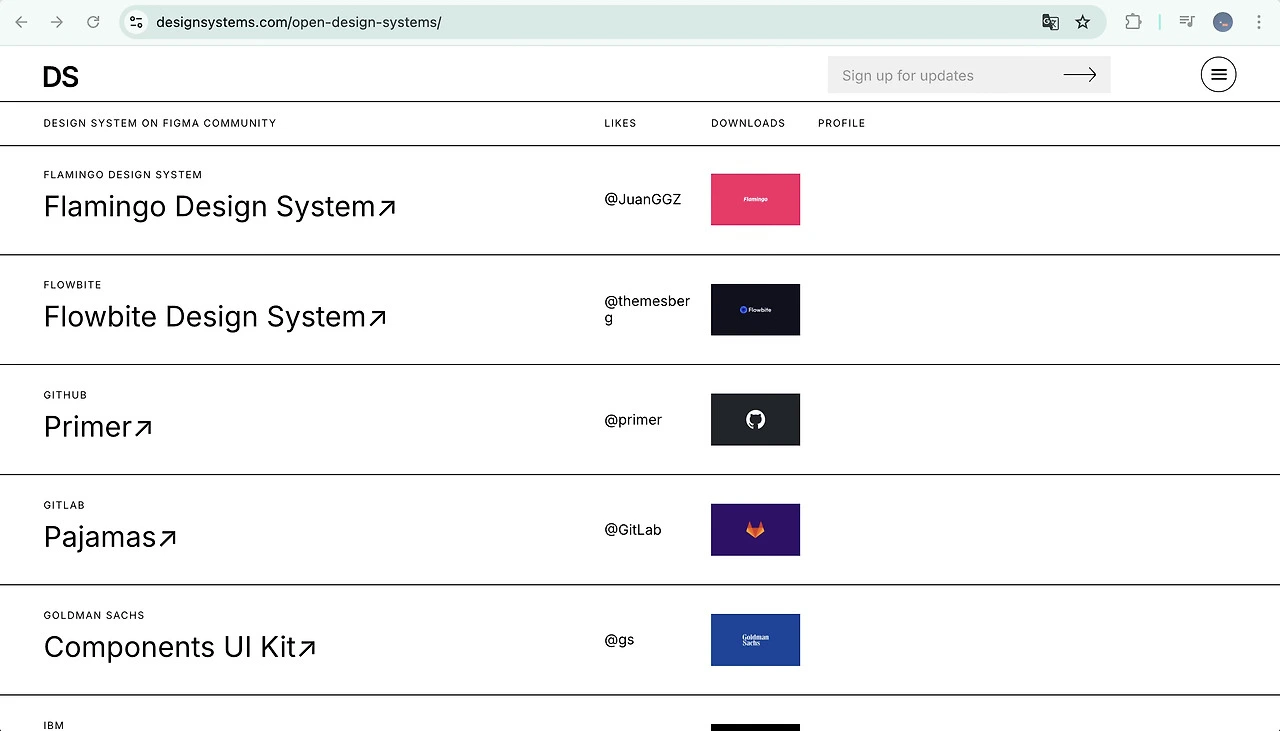Open the Flowbite Design System link

click(x=215, y=316)
